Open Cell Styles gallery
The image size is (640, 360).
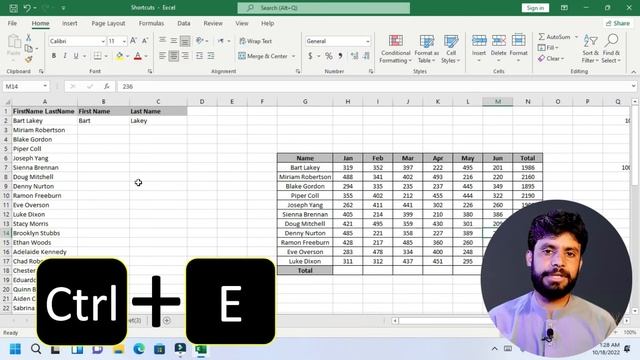point(451,49)
